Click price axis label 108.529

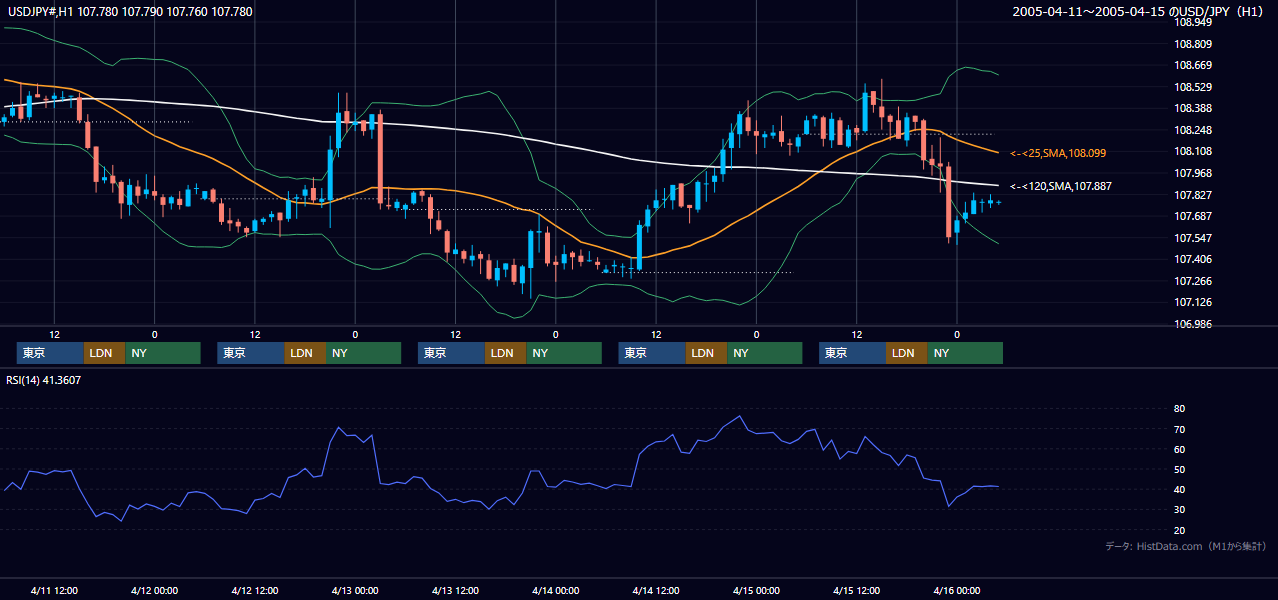click(1194, 87)
